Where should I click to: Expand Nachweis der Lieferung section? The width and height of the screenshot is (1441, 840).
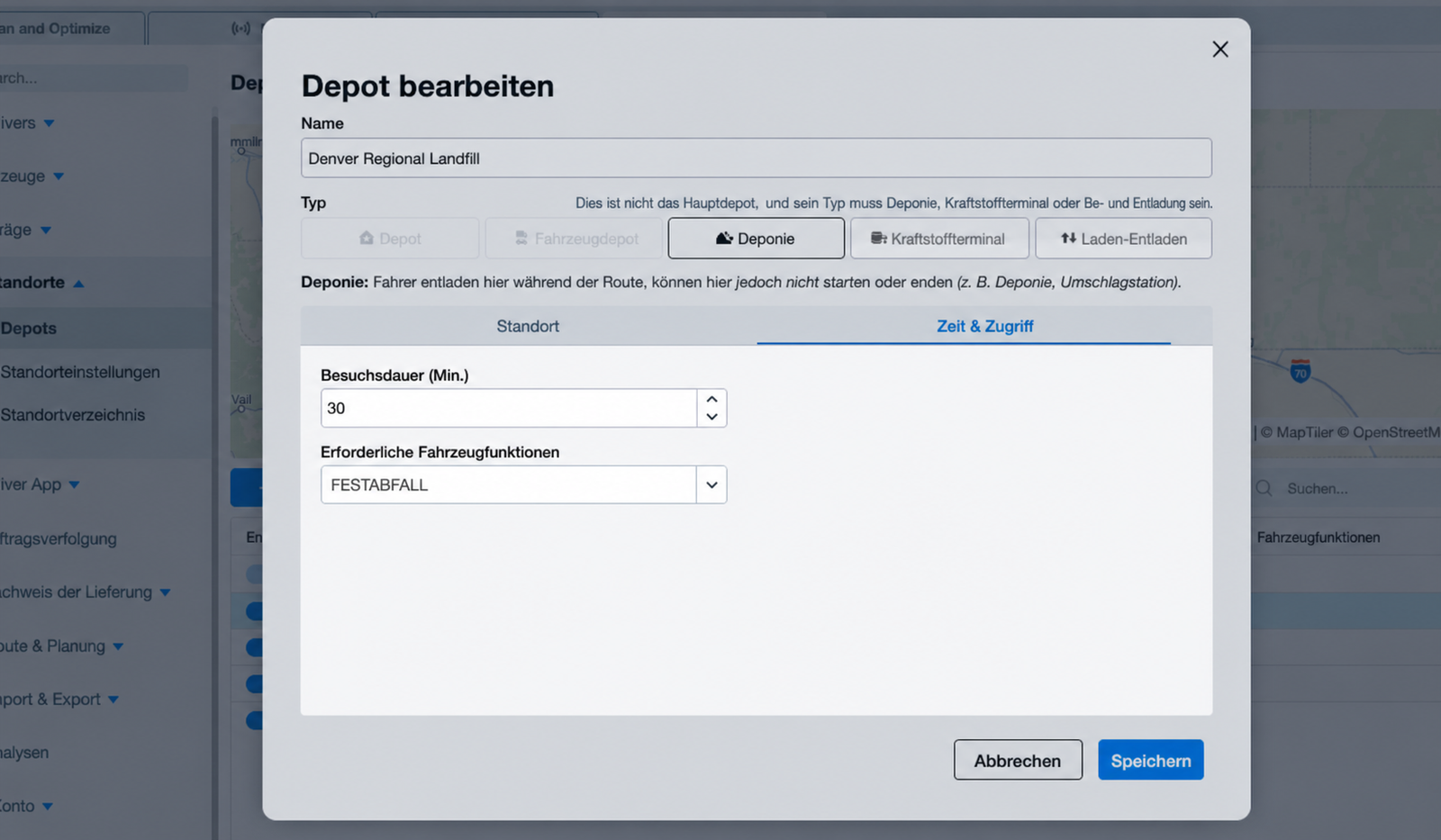click(x=165, y=592)
